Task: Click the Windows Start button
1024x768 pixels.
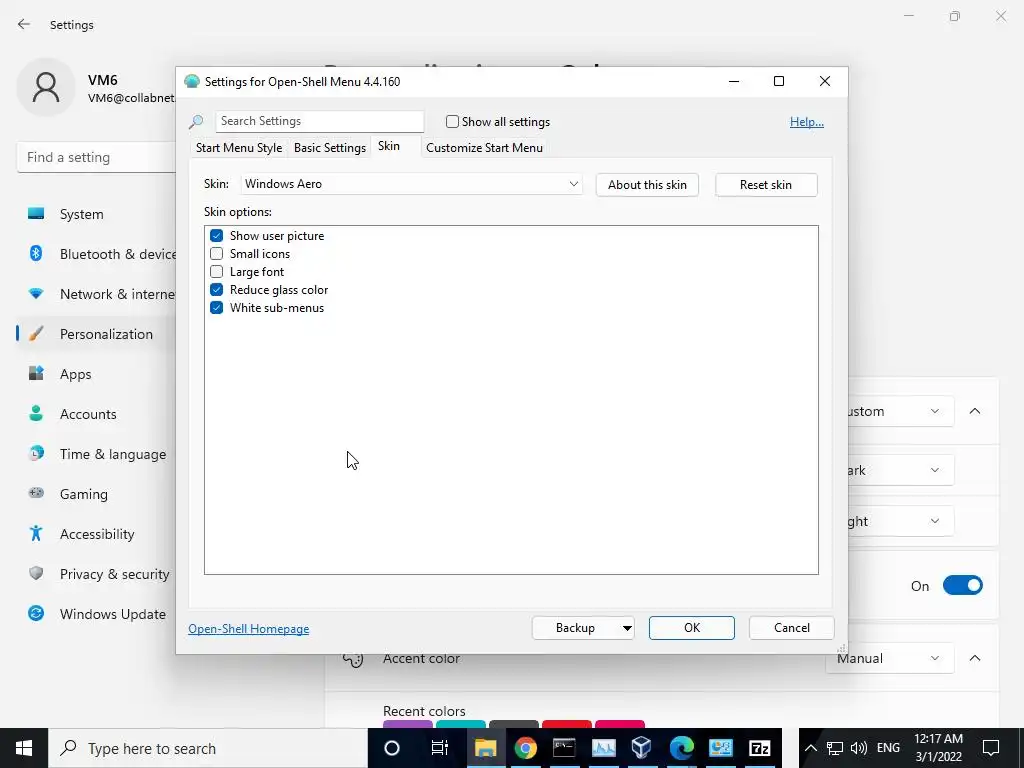Action: point(24,748)
